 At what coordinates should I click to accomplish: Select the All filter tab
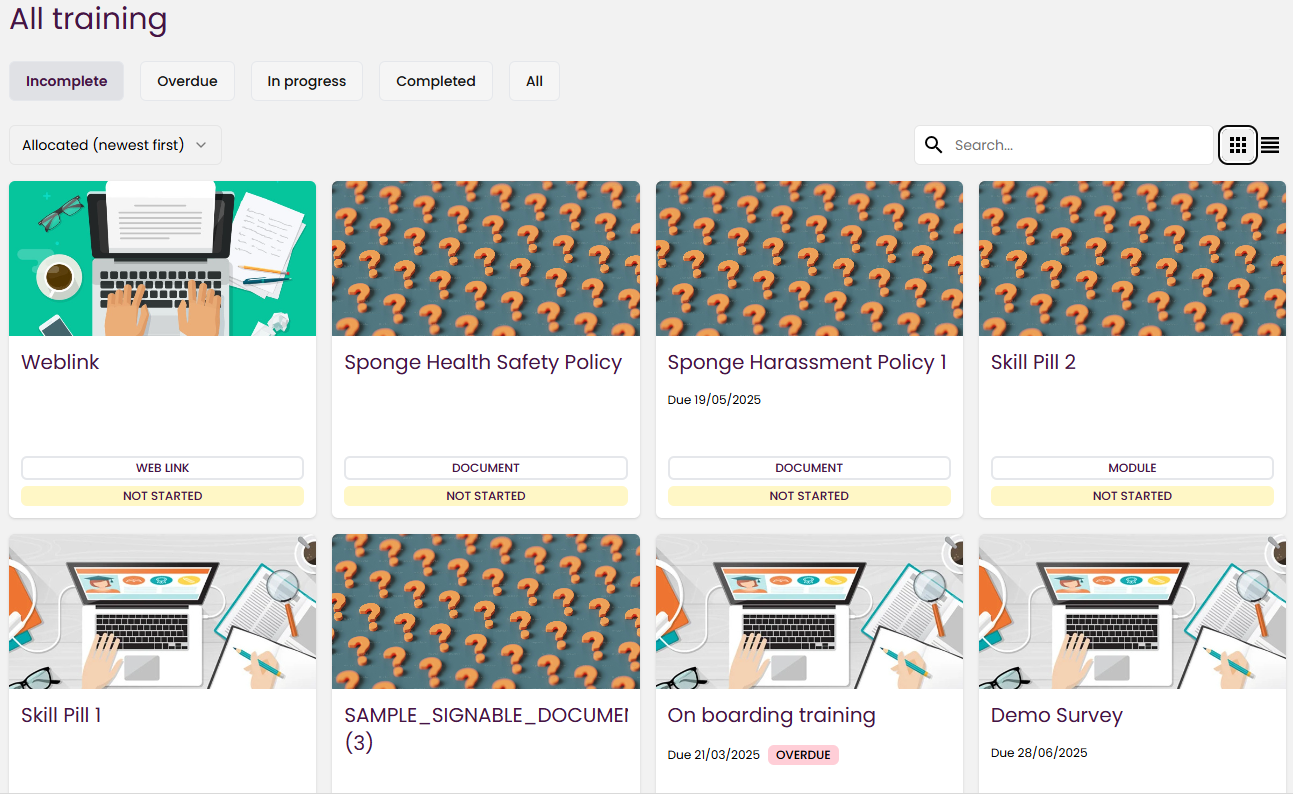(534, 81)
